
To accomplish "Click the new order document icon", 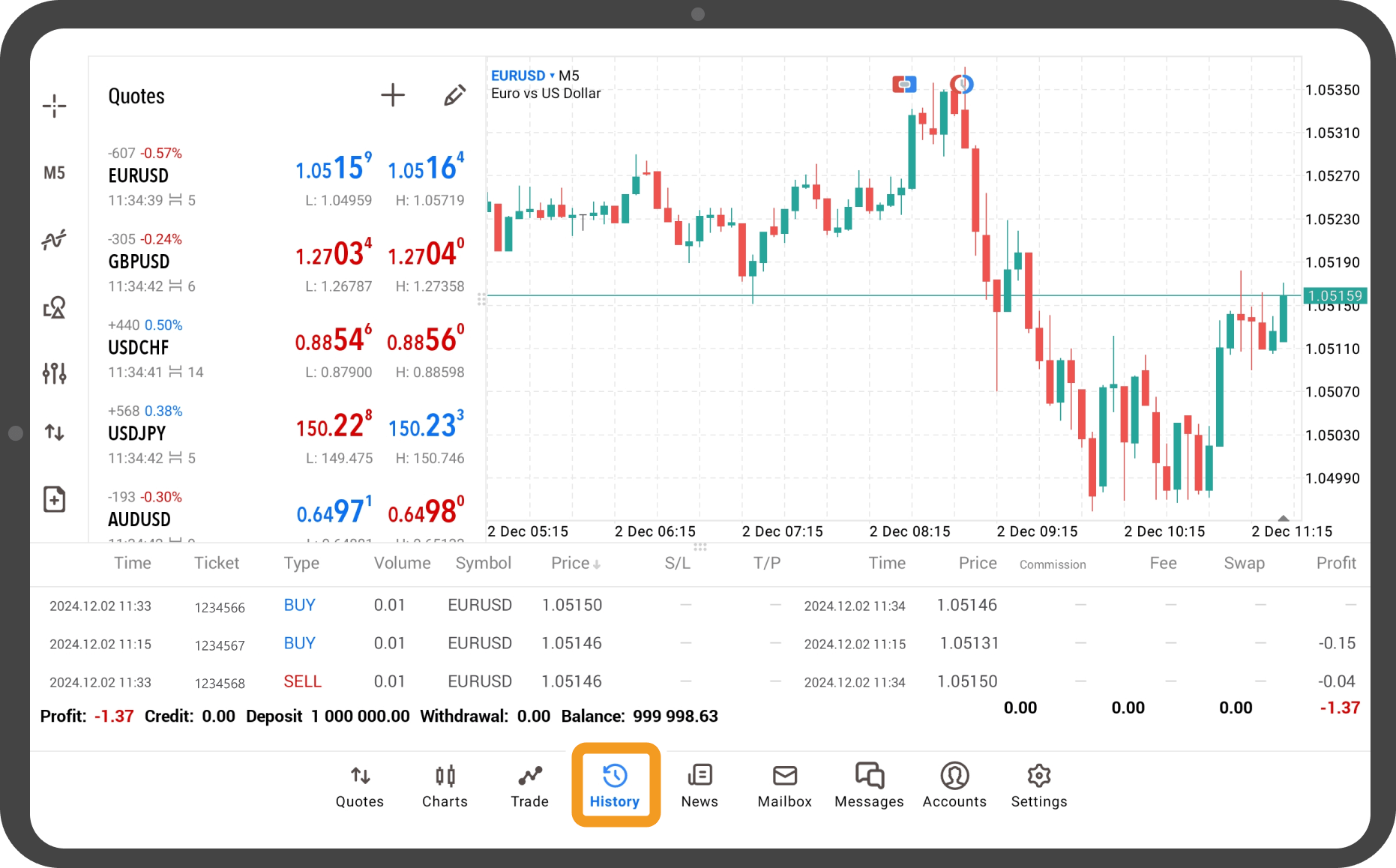I will point(54,499).
